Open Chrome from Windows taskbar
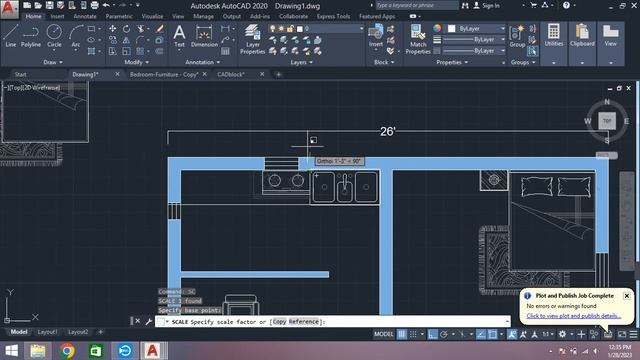Viewport: 640px width, 360px height. [x=67, y=351]
